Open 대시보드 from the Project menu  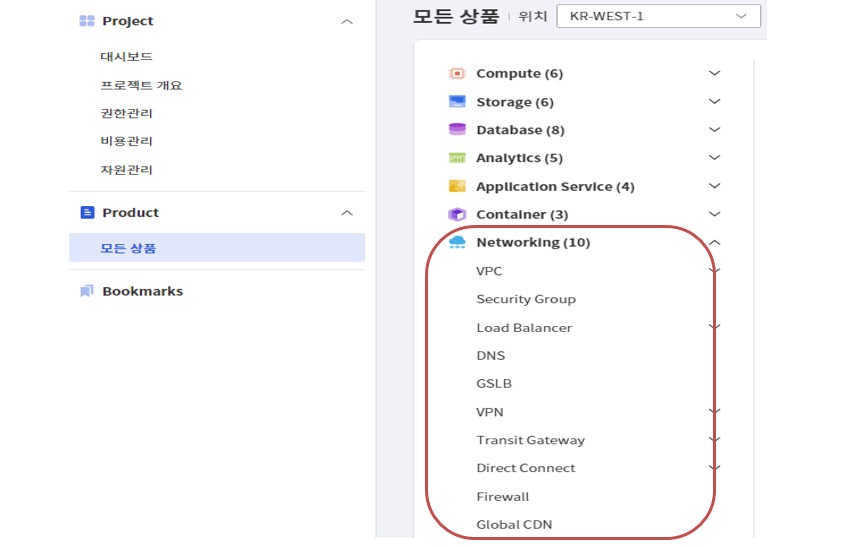tap(126, 57)
